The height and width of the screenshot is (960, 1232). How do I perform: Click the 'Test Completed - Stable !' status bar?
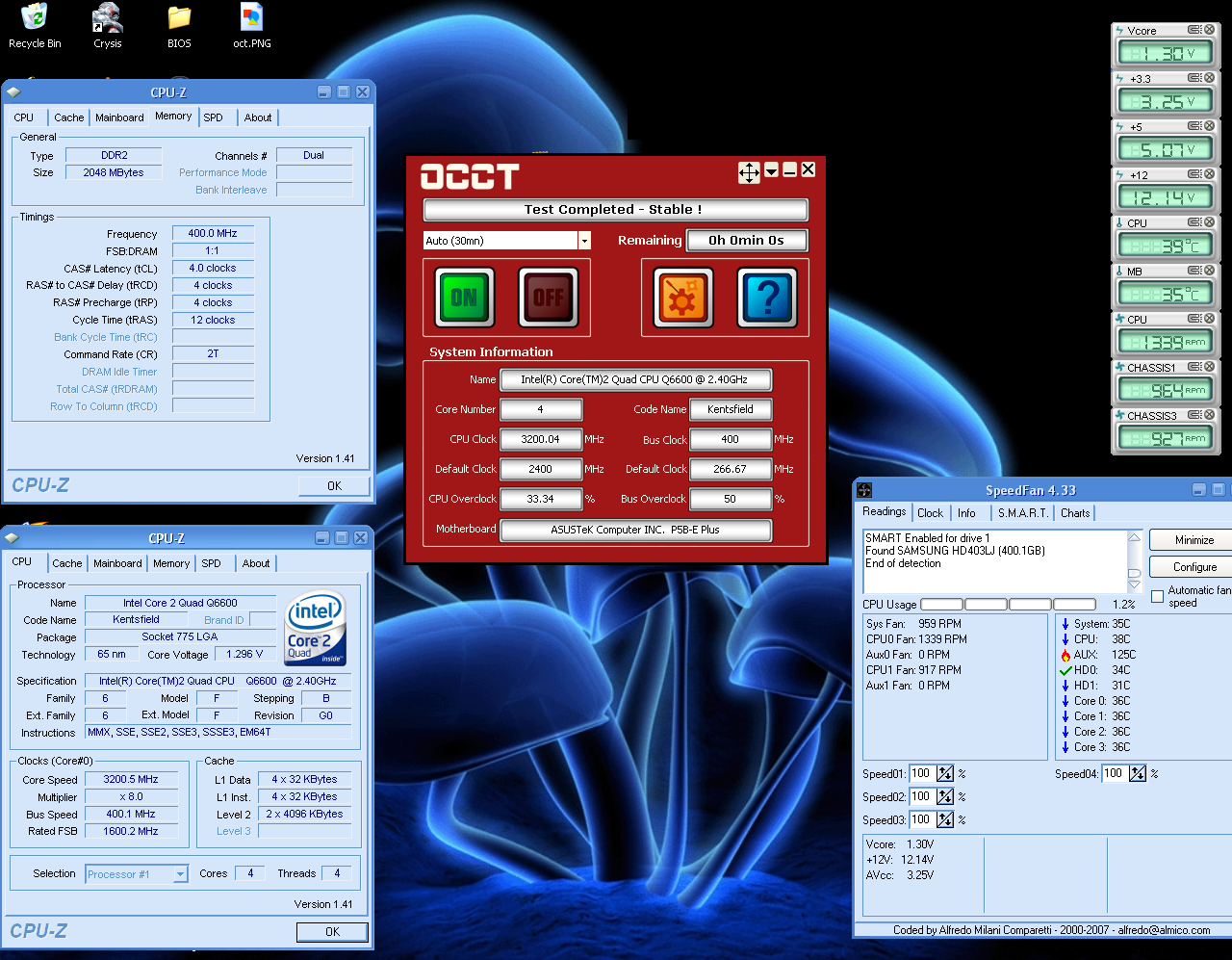click(615, 209)
